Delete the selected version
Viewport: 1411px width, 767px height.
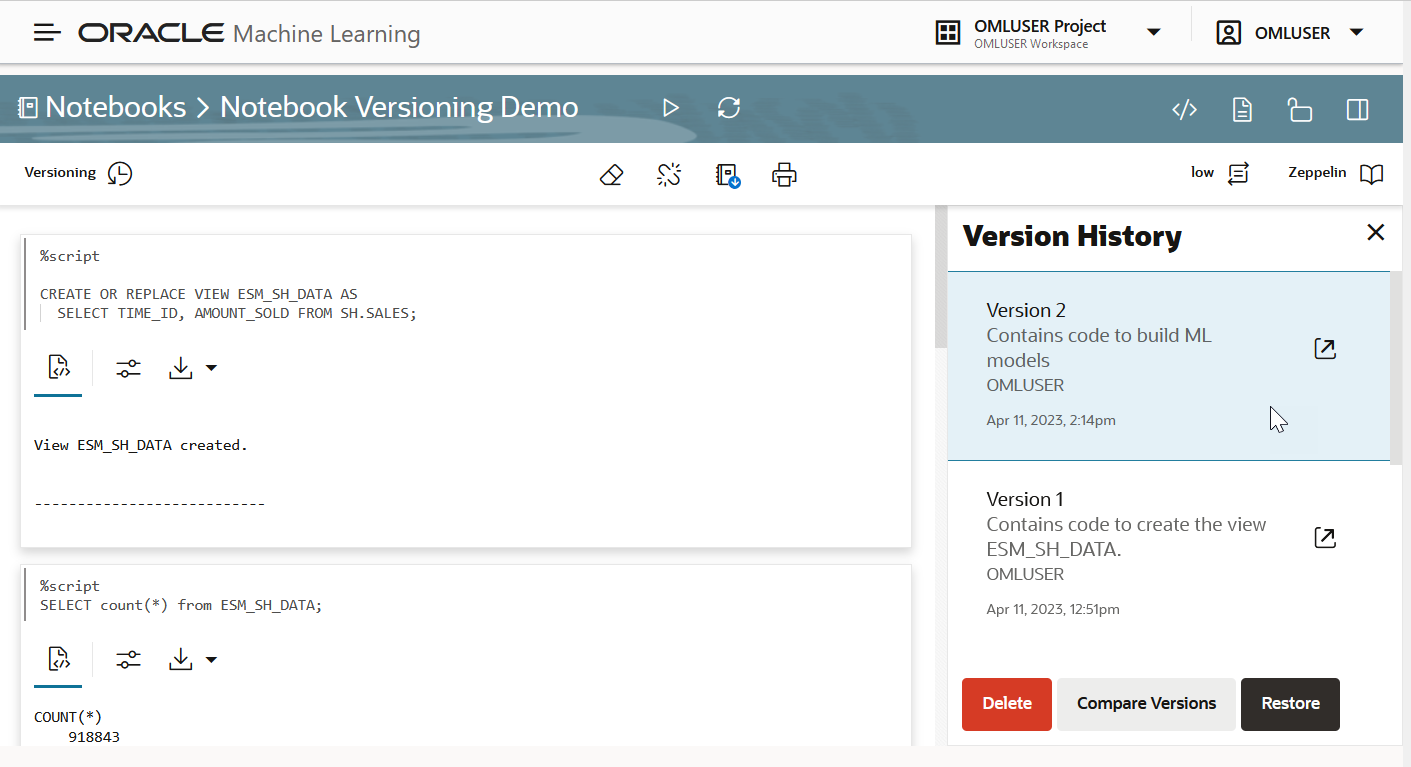[1007, 704]
